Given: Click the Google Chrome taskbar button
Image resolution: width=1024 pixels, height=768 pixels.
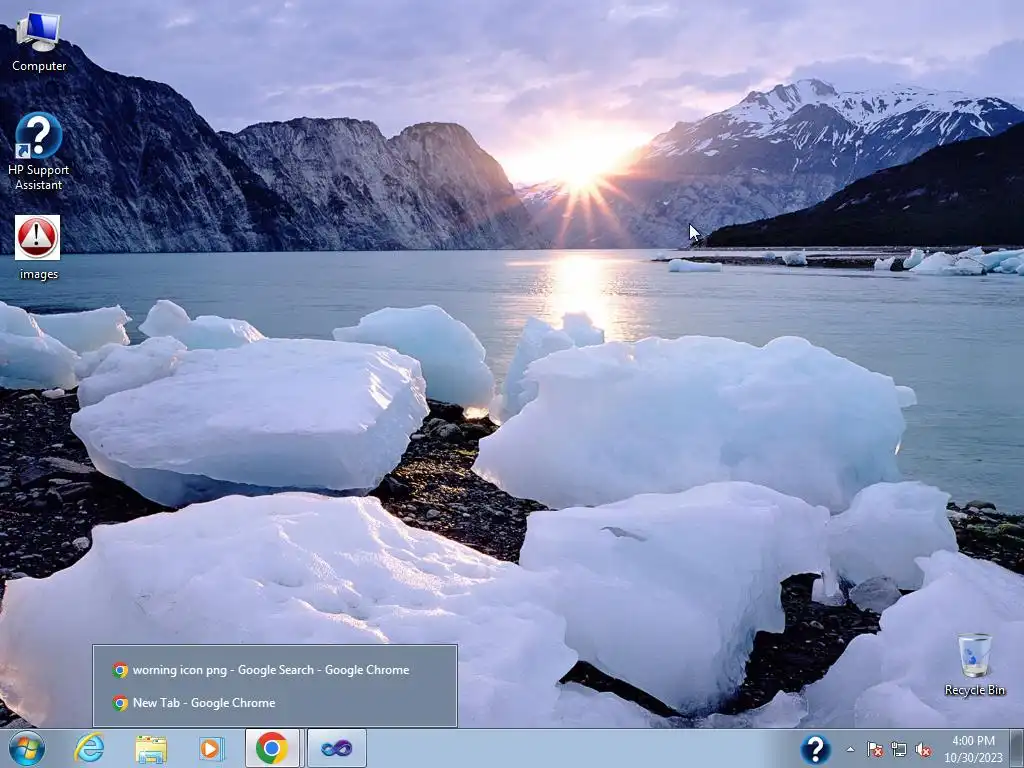Looking at the screenshot, I should point(272,748).
